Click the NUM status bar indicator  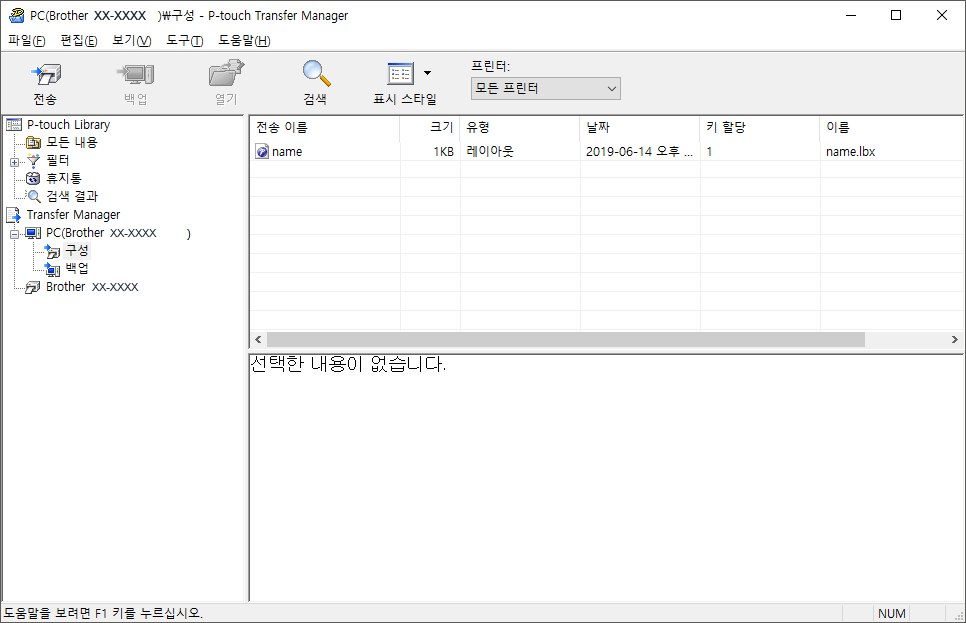pos(891,614)
